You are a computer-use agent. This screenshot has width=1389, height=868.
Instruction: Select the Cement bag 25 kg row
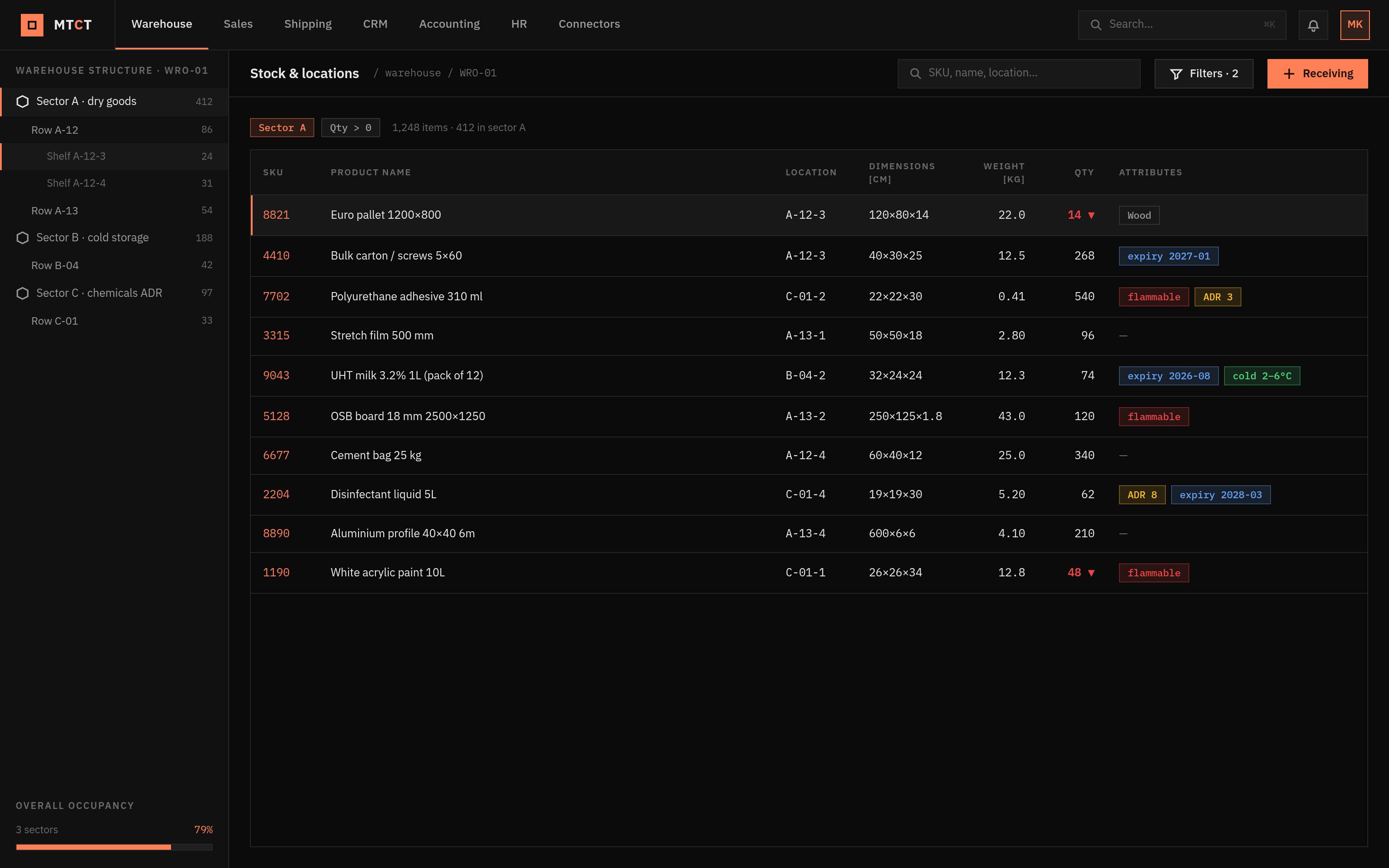click(809, 456)
